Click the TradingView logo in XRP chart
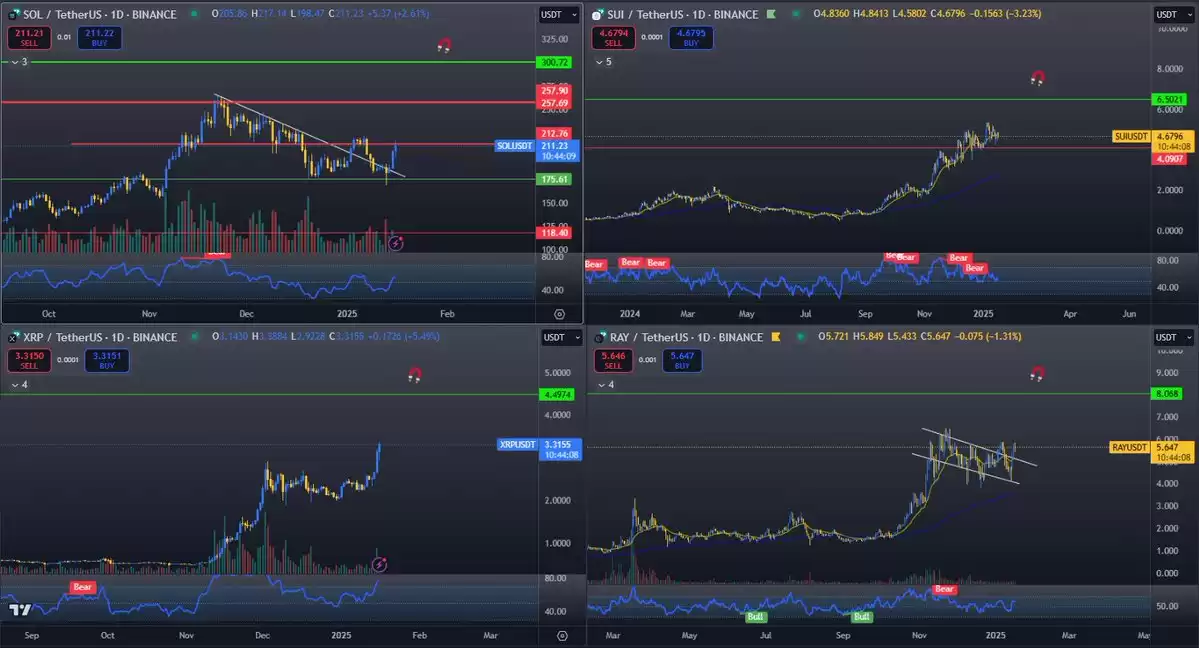 21,609
